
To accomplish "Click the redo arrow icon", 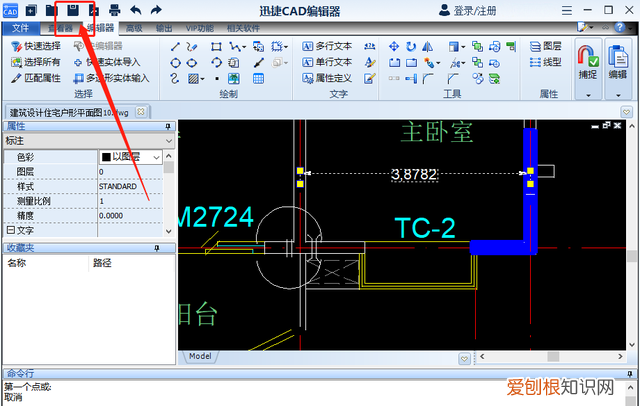I will [x=156, y=10].
